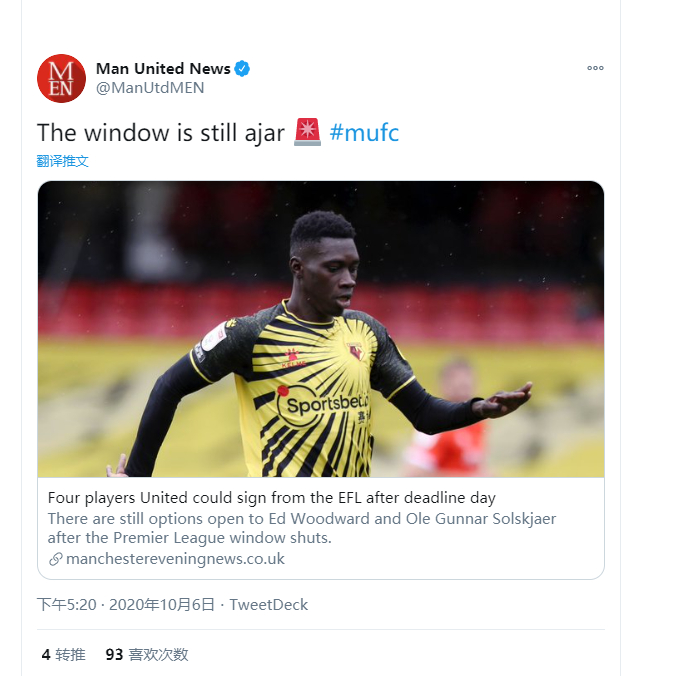Click the article description mentioning Ed Woodward

302,528
